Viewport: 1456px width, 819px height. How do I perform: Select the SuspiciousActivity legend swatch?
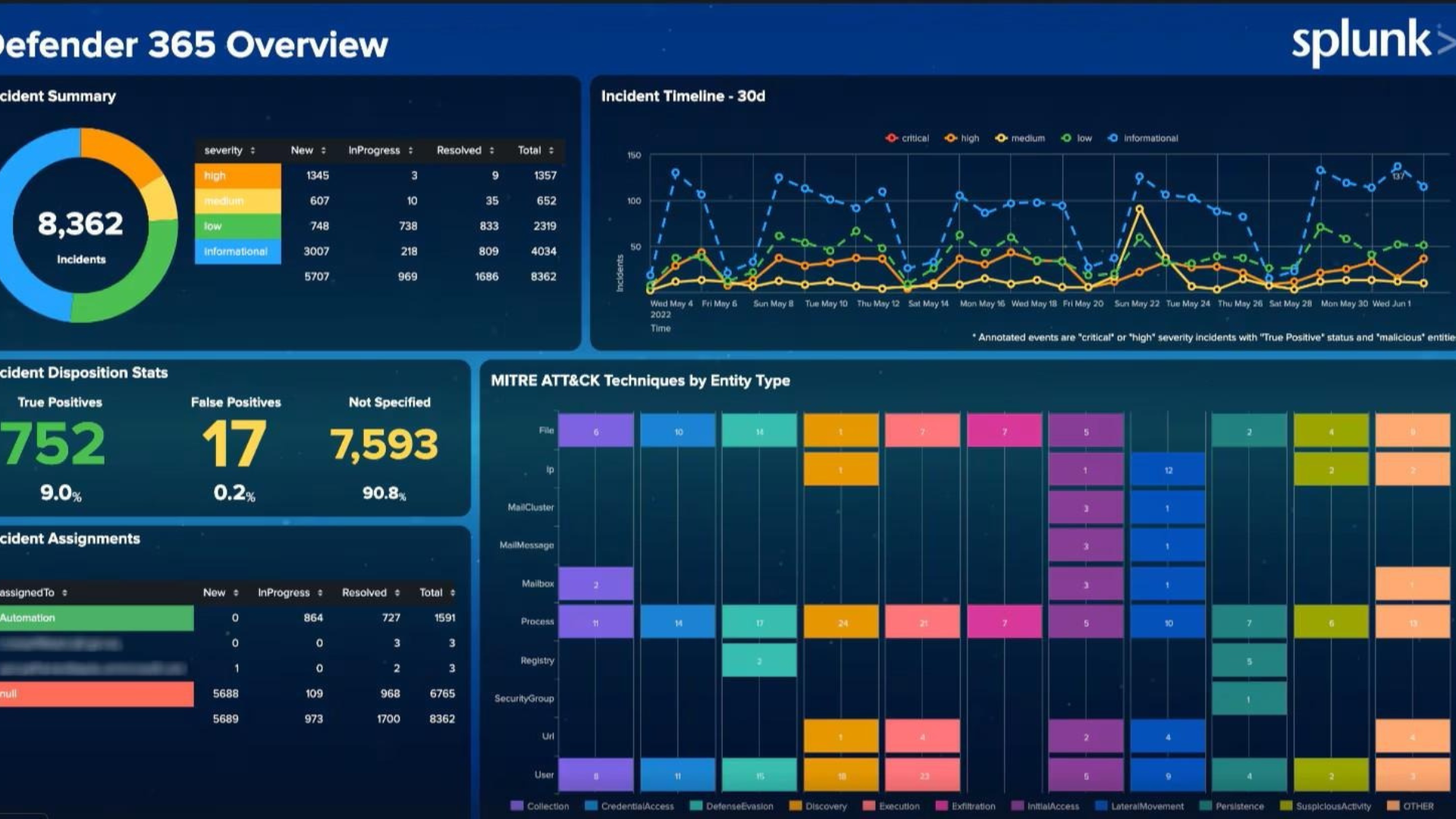pos(1286,805)
